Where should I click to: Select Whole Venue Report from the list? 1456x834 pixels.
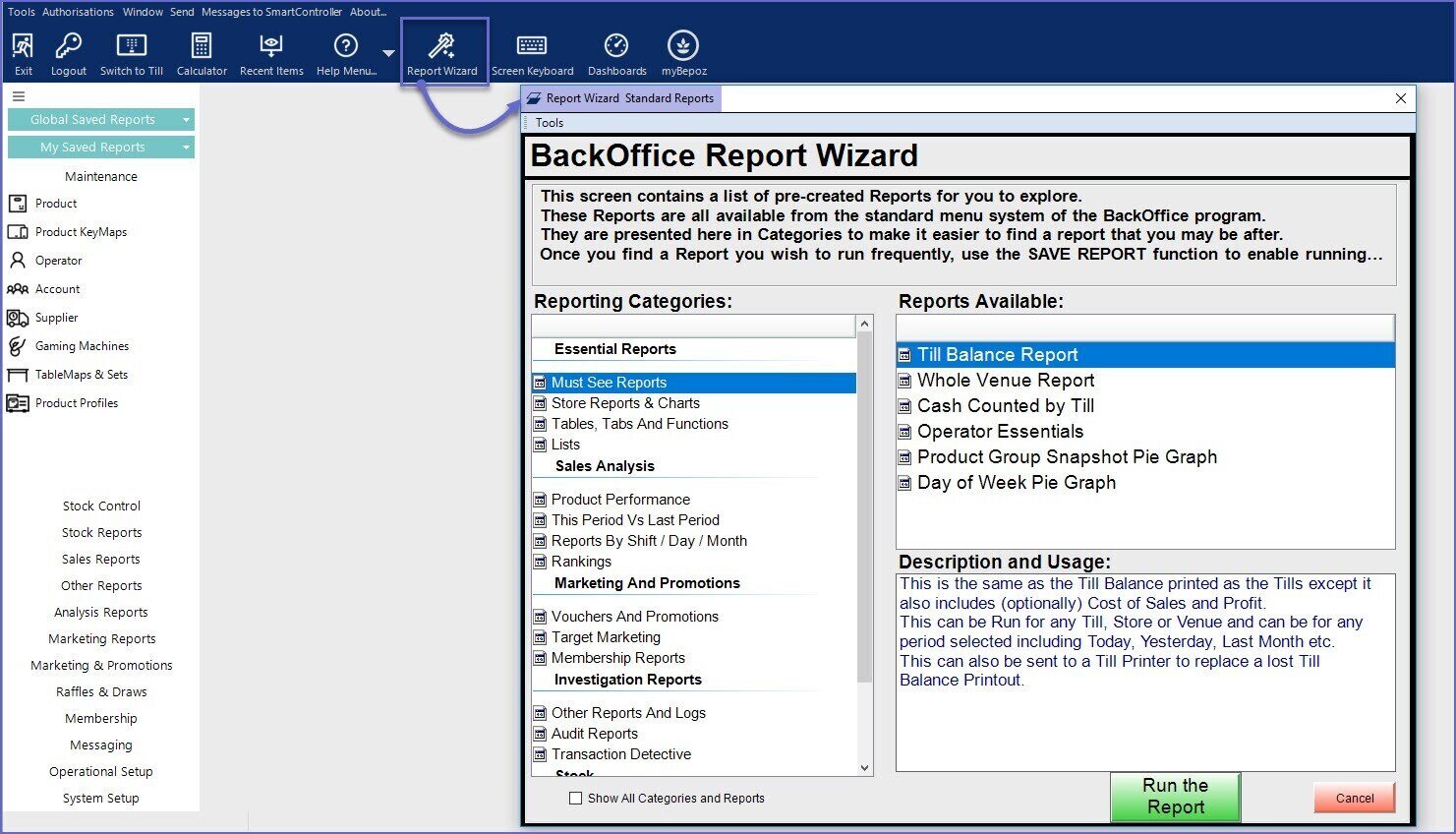coord(1005,381)
